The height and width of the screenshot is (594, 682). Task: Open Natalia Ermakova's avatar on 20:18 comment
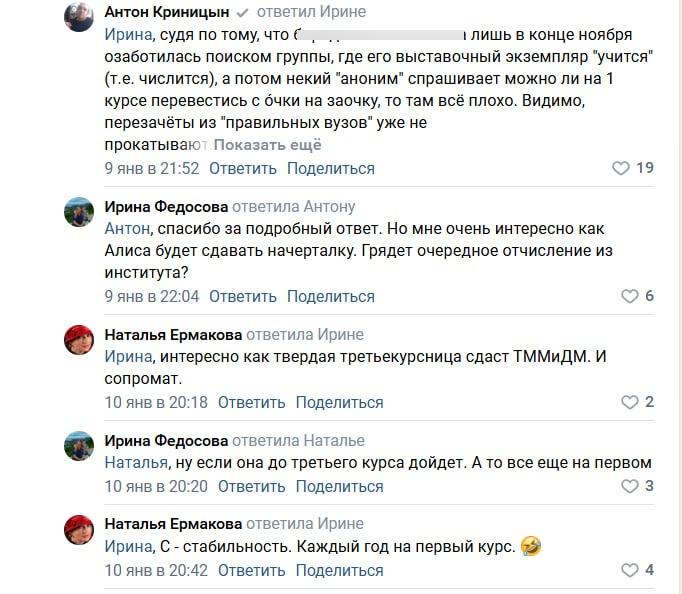pyautogui.click(x=80, y=339)
